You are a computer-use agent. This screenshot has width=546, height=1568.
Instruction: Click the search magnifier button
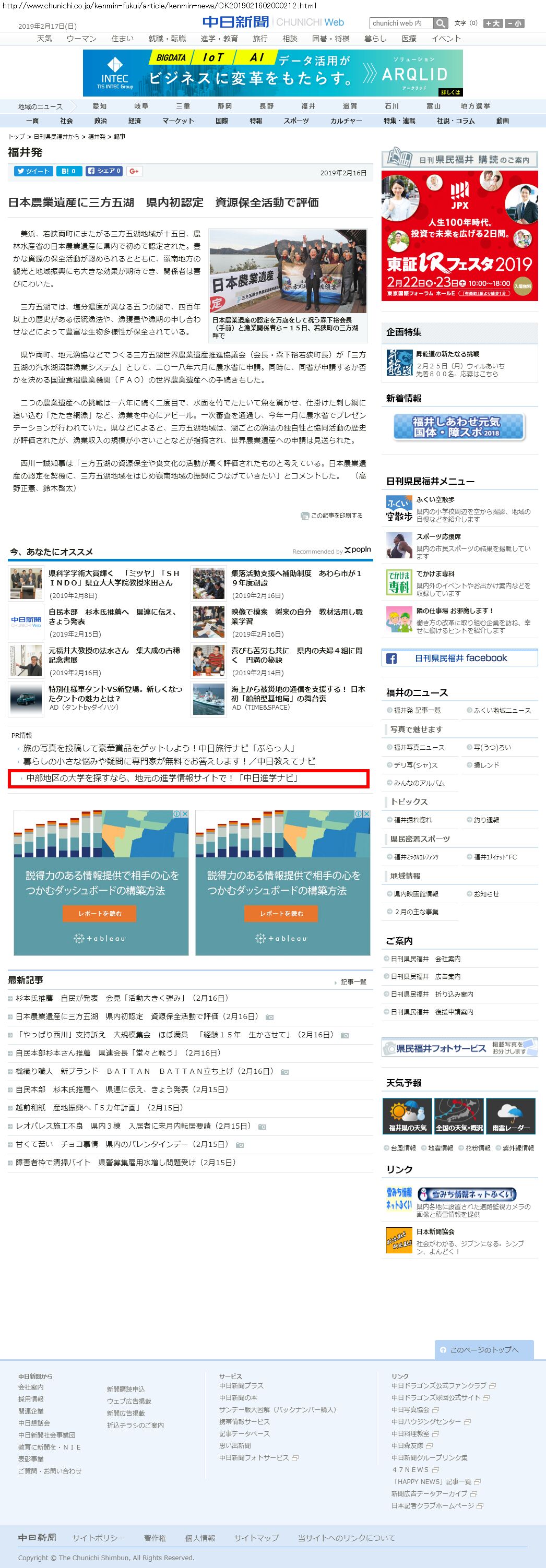[x=441, y=23]
